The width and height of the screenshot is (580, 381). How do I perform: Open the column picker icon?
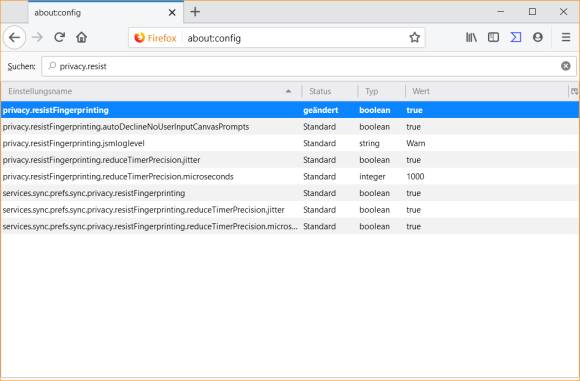(574, 91)
